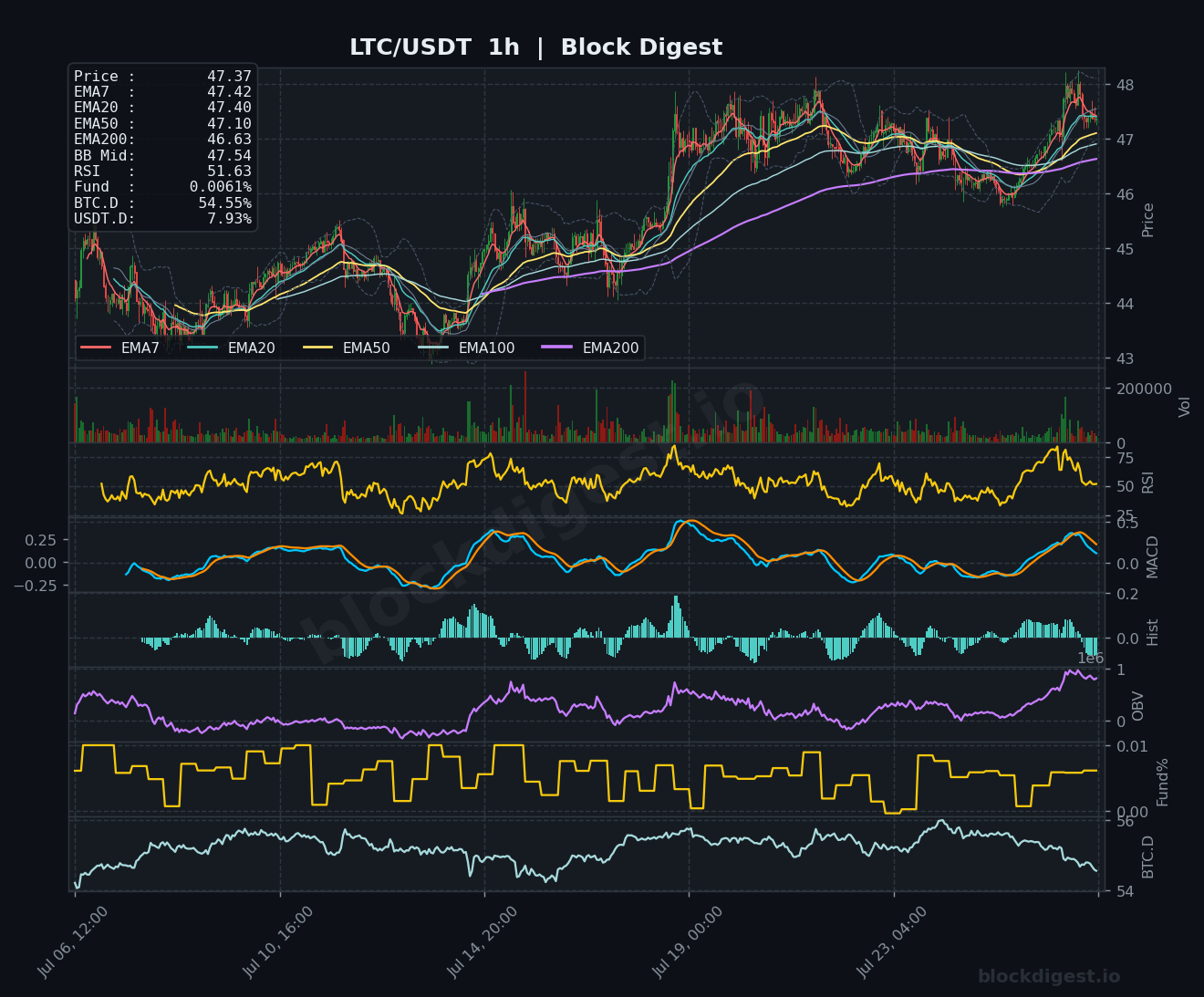1204x997 pixels.
Task: Click the Fund% axis label
Action: coord(1162,781)
